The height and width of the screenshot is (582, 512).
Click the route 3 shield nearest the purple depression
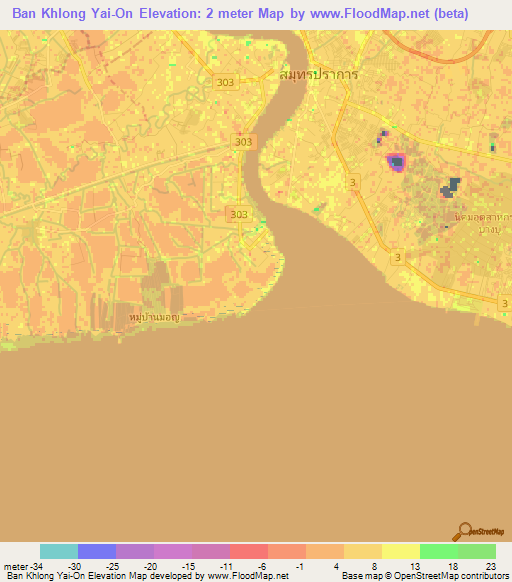tap(353, 182)
